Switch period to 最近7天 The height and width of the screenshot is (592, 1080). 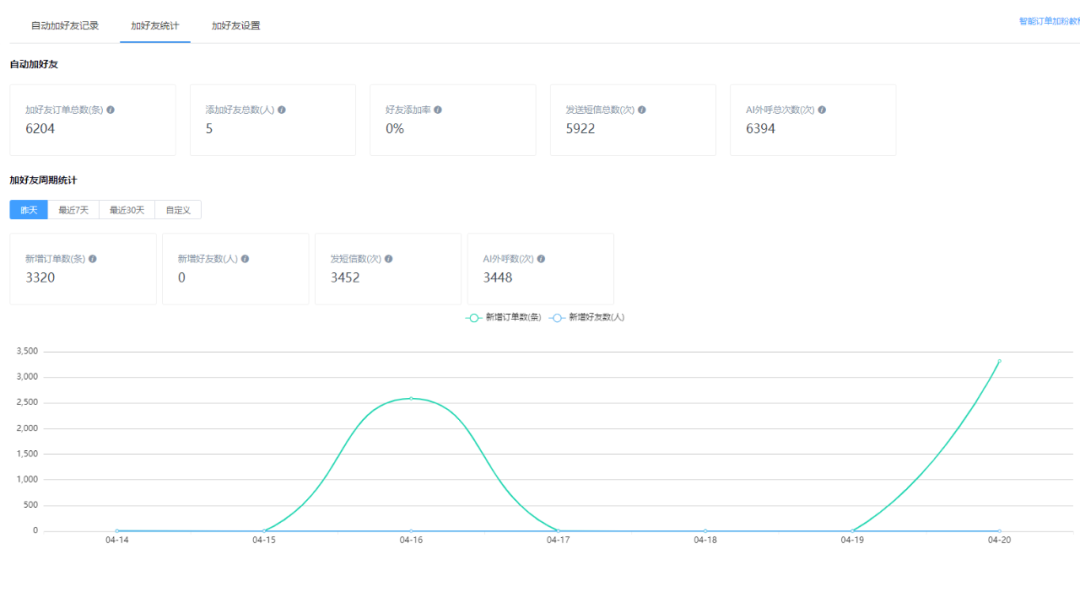point(73,210)
